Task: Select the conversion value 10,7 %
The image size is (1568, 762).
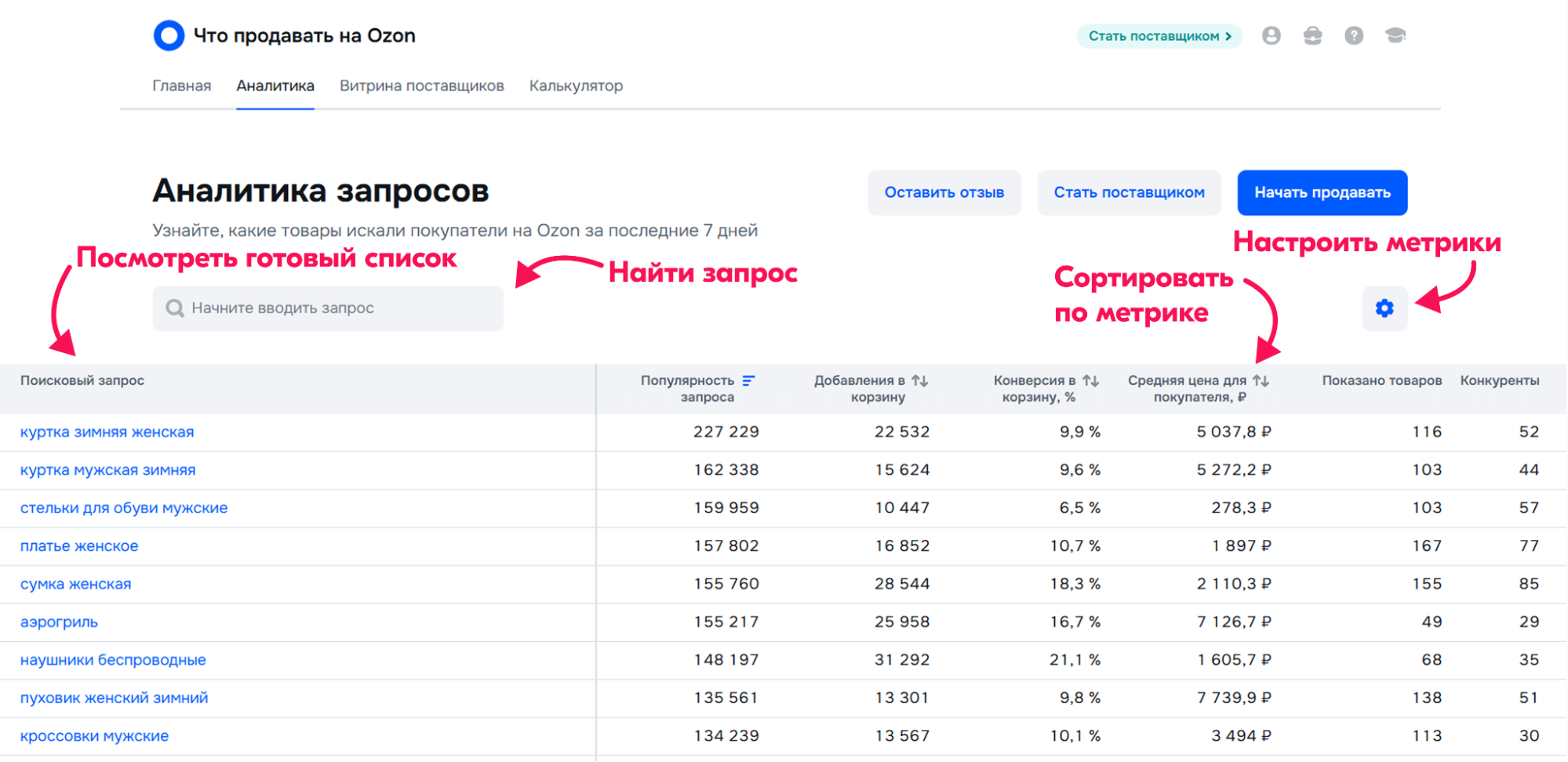Action: [1075, 546]
